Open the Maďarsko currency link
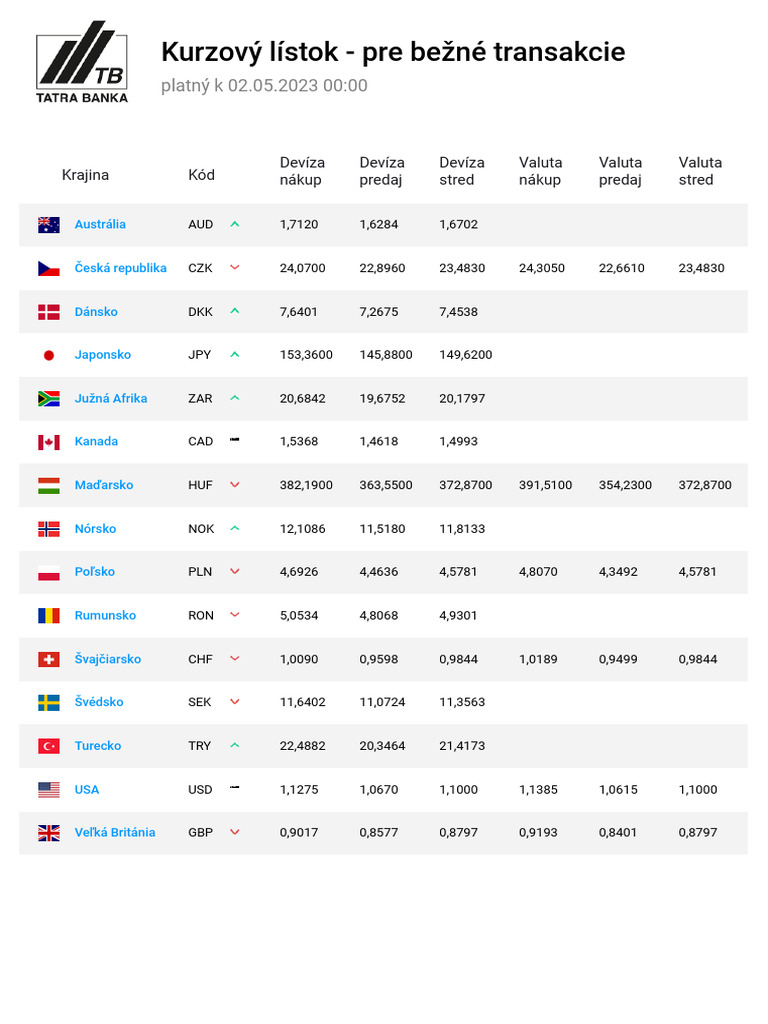The width and height of the screenshot is (768, 1024). coord(104,485)
